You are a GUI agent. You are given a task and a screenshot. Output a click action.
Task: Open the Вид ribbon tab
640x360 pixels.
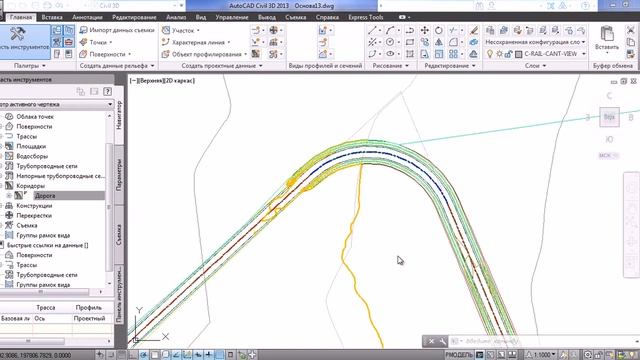[x=201, y=17]
